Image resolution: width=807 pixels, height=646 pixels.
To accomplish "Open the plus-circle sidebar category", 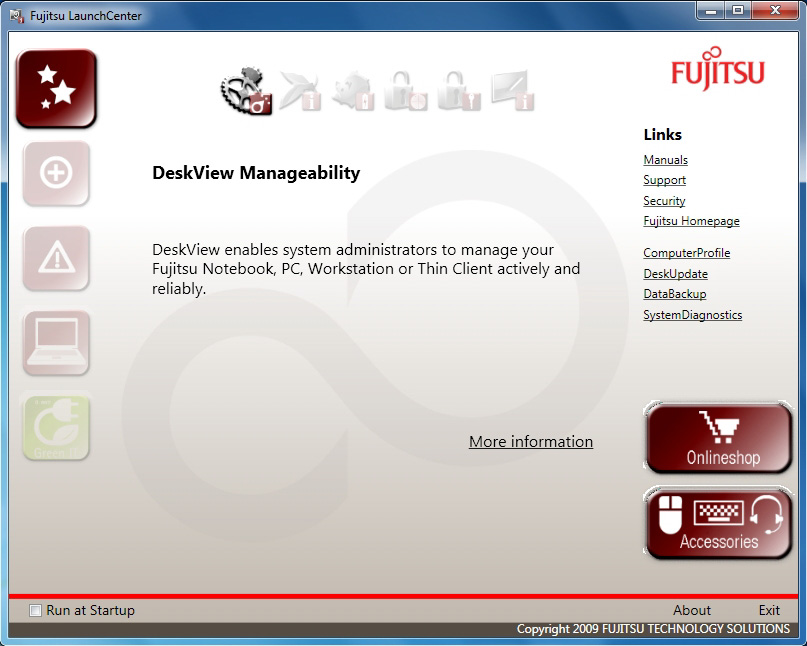I will pos(56,173).
